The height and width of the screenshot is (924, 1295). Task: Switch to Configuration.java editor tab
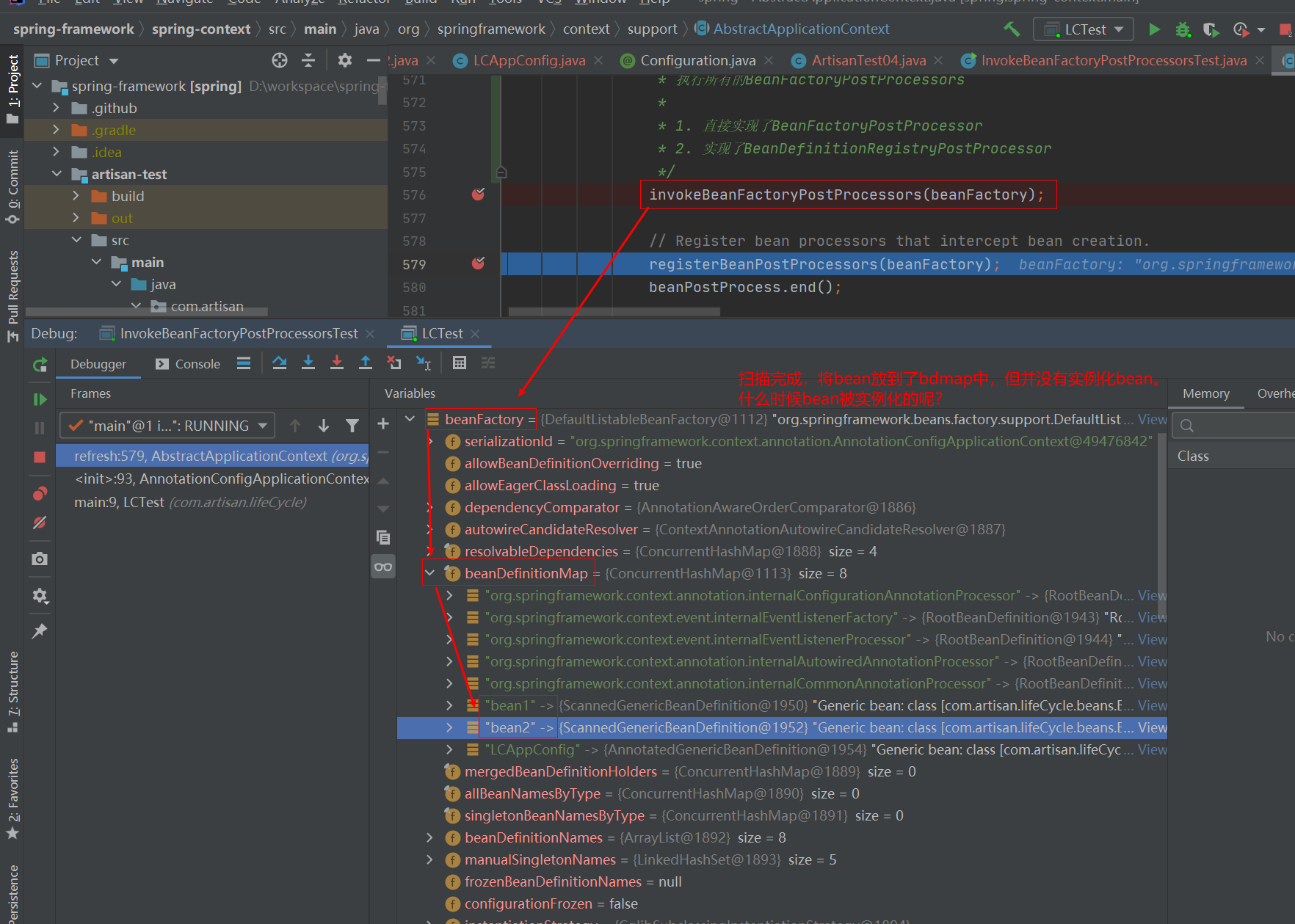tap(697, 60)
